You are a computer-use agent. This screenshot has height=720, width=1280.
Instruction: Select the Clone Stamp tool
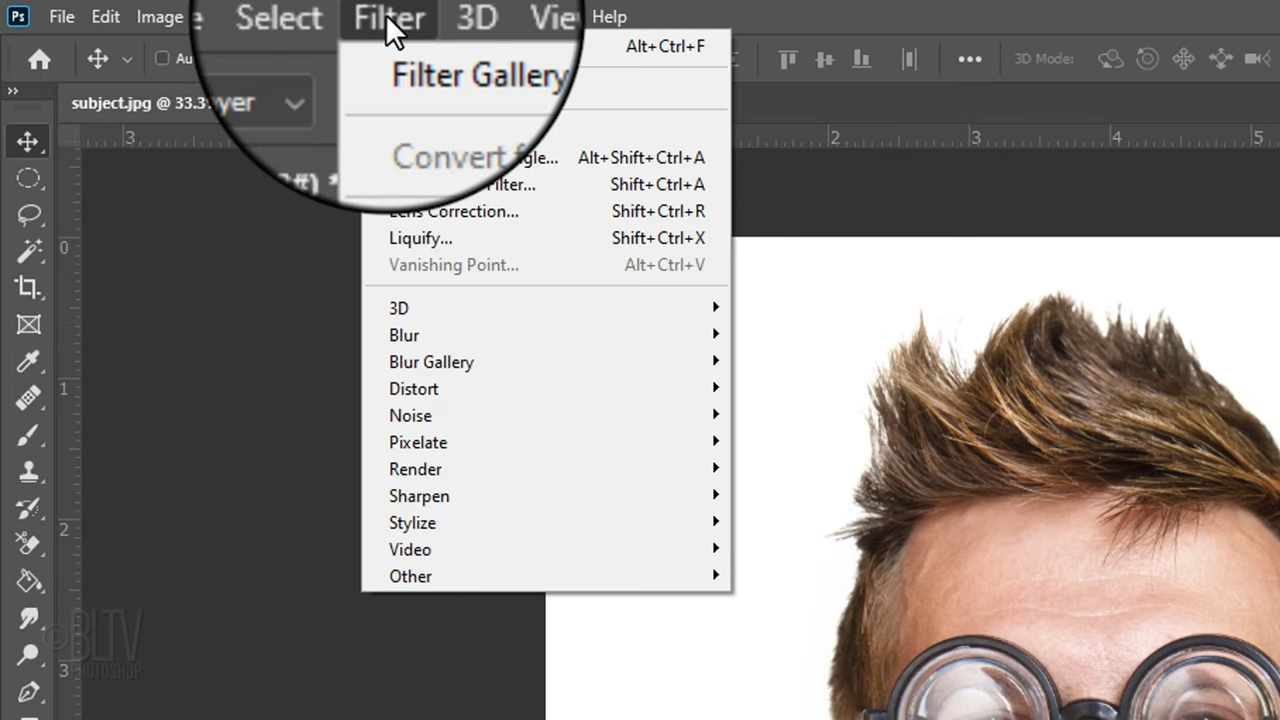tap(27, 471)
